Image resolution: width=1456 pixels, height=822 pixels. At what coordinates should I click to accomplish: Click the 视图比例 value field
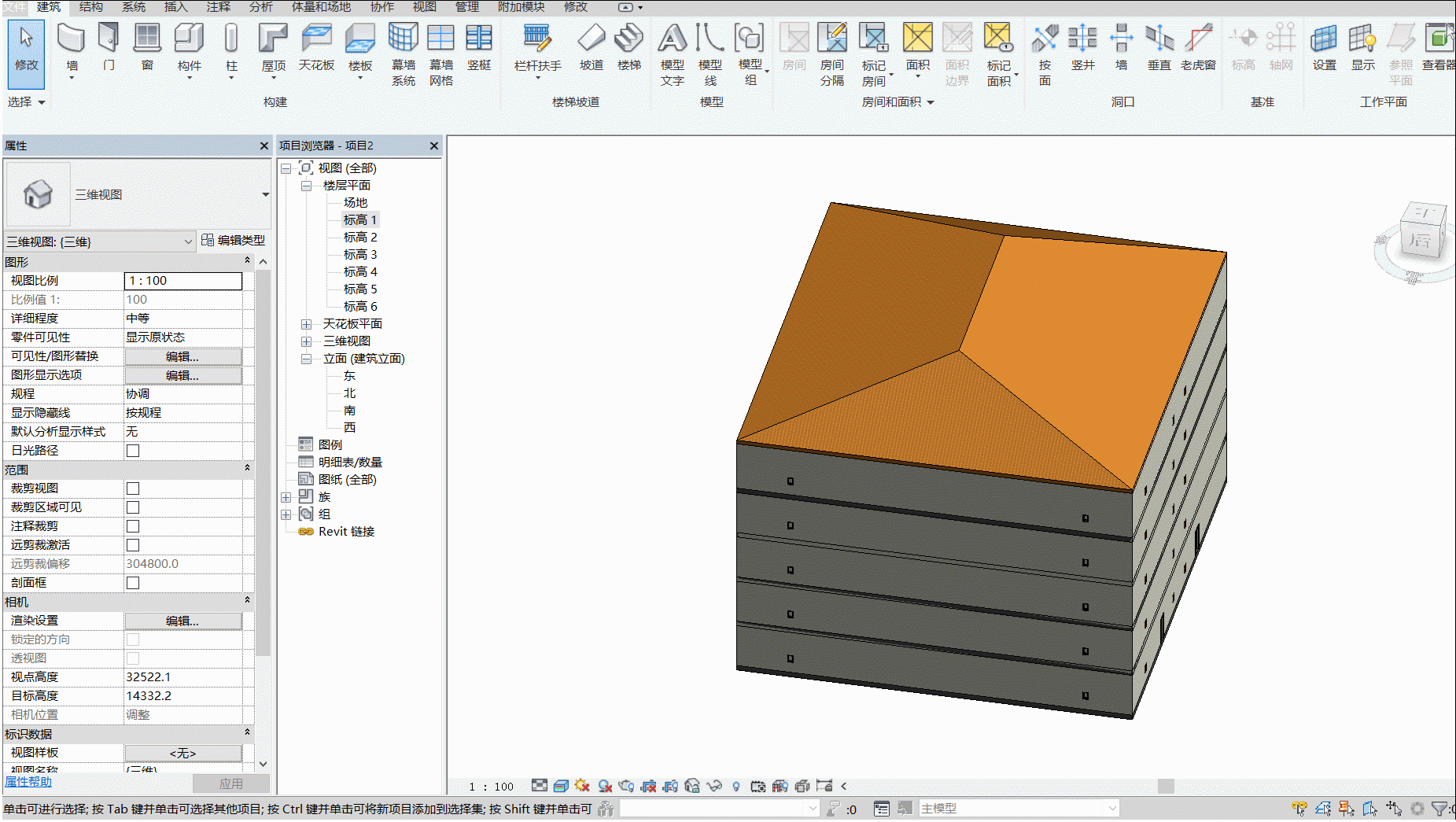click(x=183, y=281)
